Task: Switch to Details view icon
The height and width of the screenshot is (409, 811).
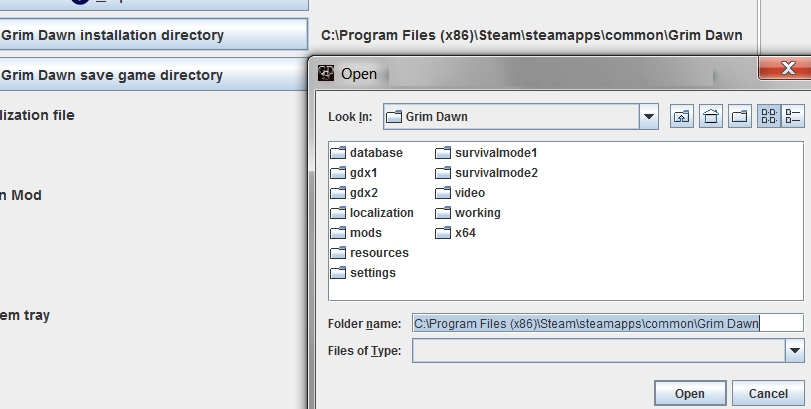Action: 792,116
